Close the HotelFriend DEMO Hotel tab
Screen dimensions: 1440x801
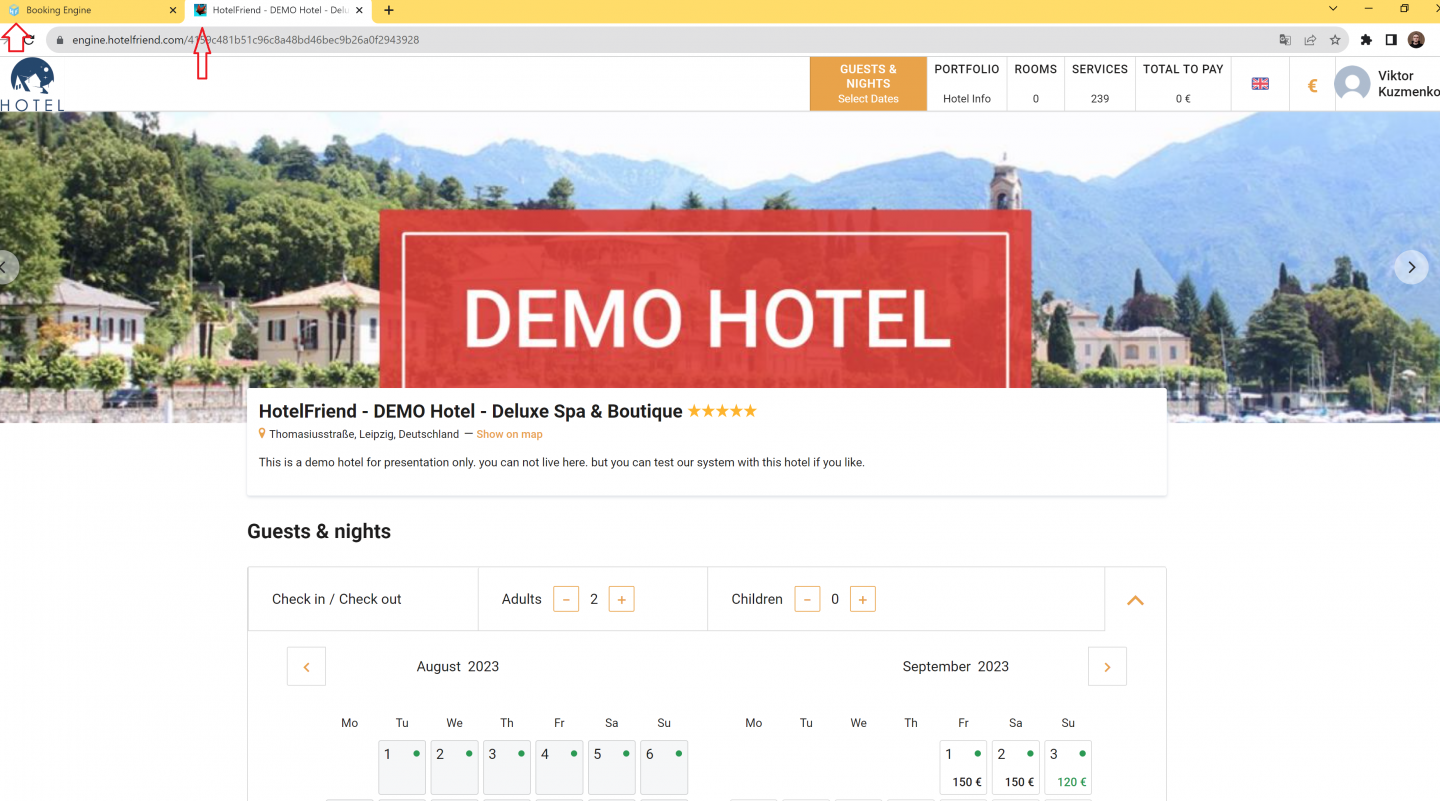359,10
